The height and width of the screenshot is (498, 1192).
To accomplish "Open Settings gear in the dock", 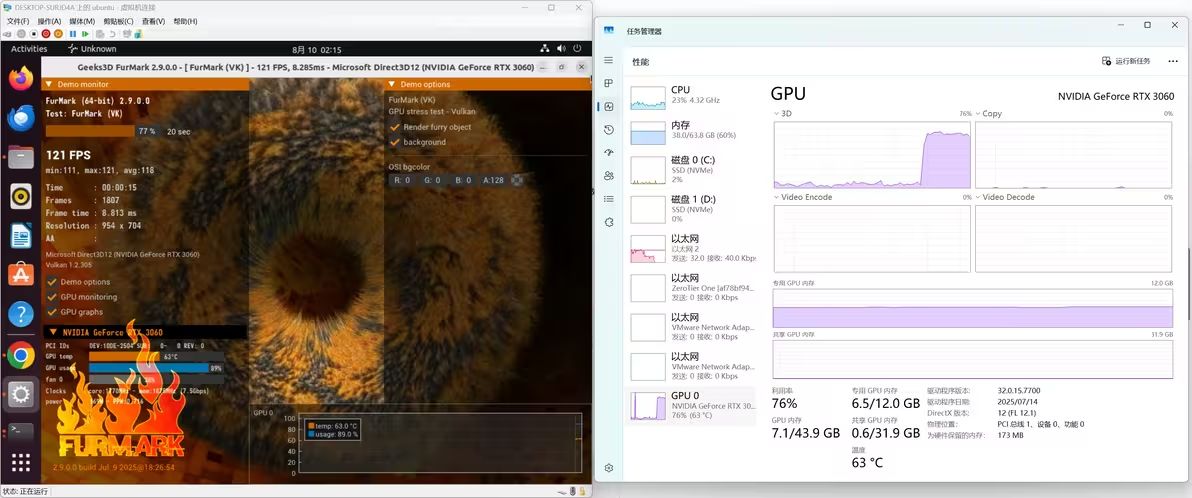I will click(x=21, y=394).
